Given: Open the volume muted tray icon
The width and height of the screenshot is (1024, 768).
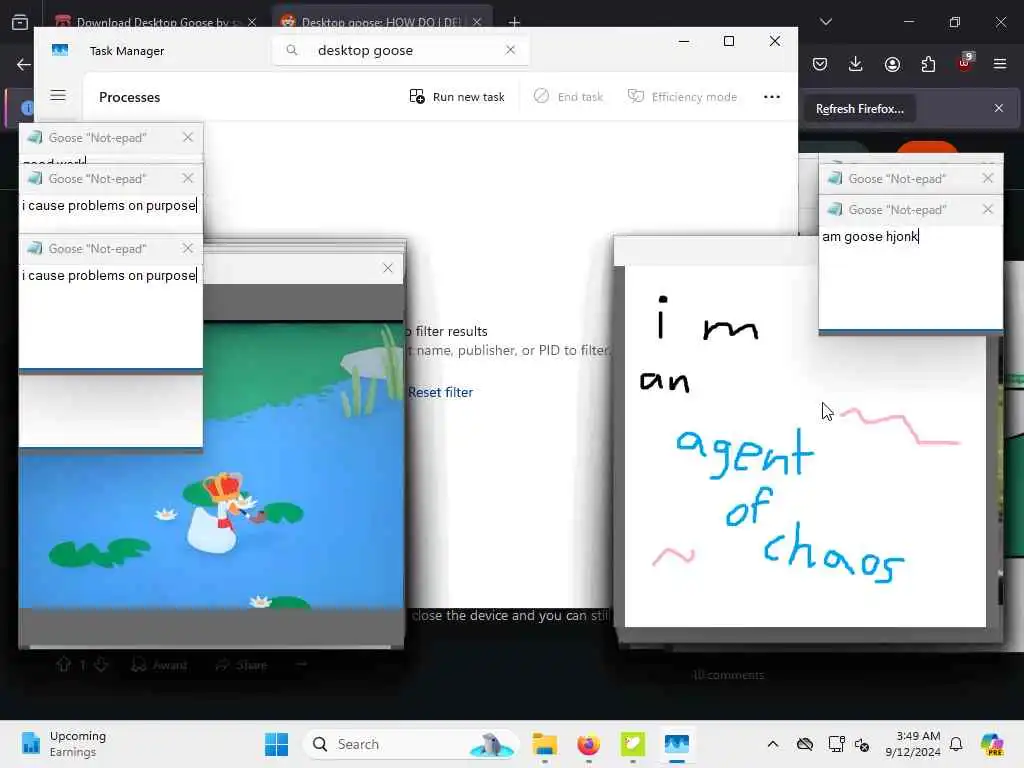Looking at the screenshot, I should (862, 744).
